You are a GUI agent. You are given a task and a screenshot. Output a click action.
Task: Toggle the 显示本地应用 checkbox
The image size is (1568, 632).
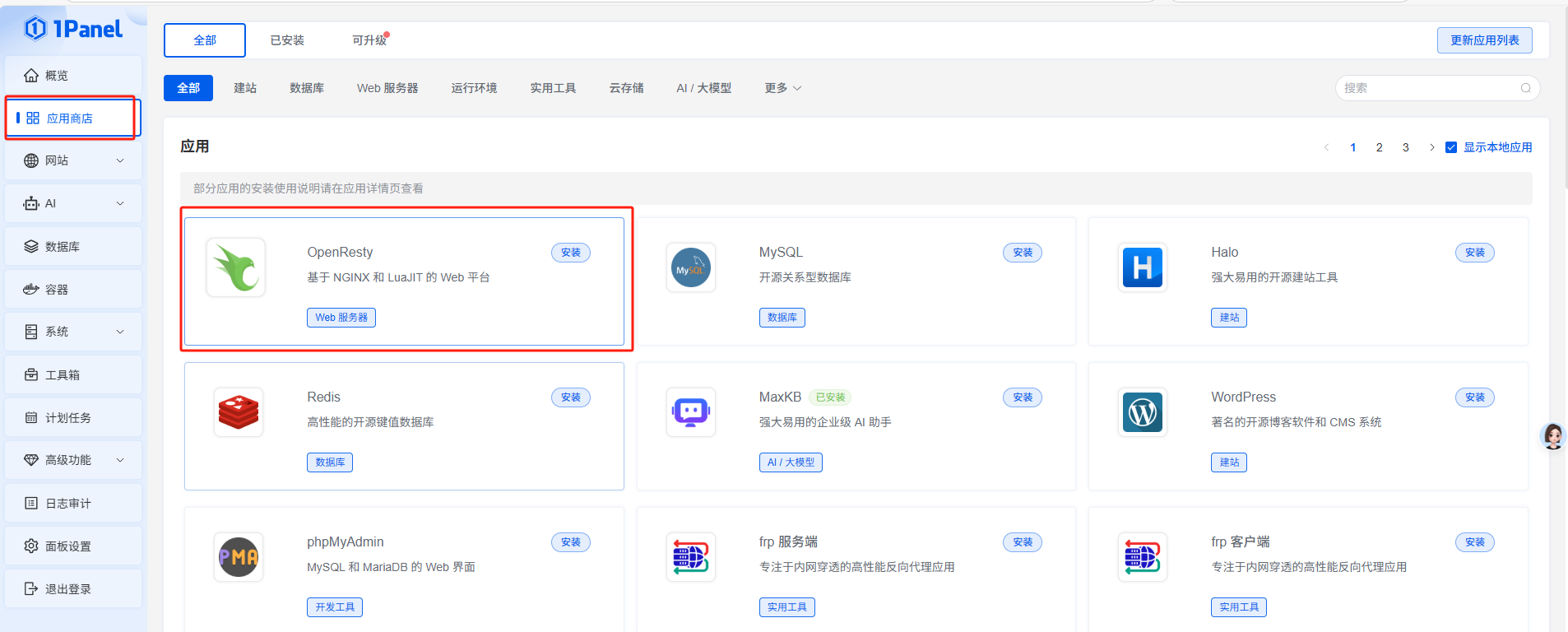tap(1451, 147)
